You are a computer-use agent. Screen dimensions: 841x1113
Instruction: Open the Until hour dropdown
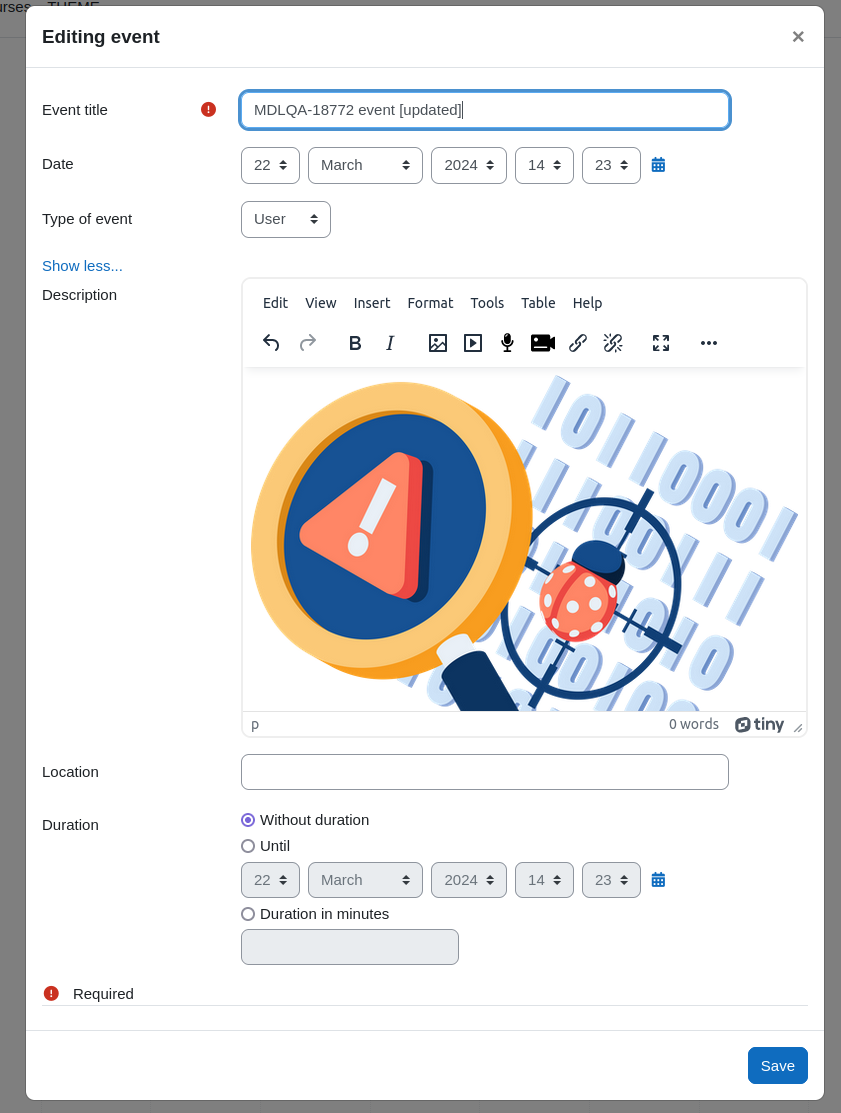point(544,880)
